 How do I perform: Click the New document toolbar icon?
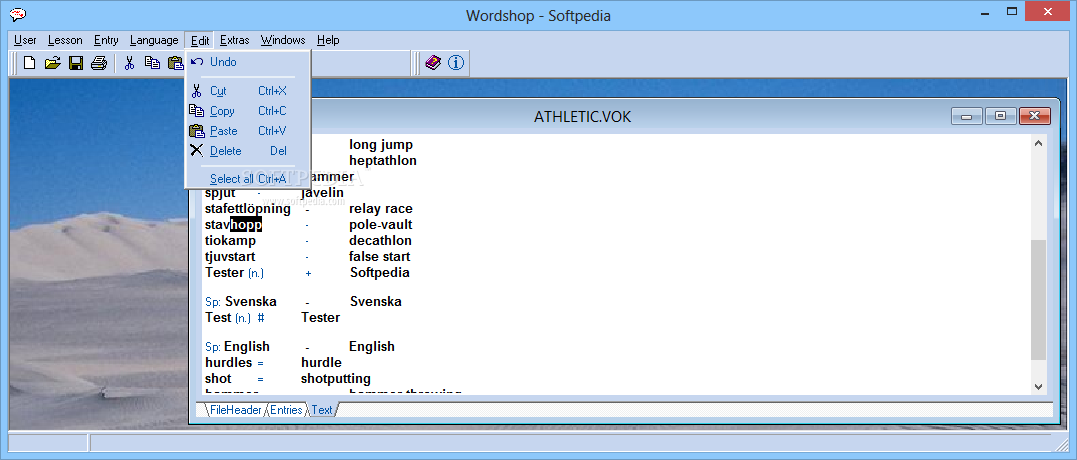pos(30,63)
